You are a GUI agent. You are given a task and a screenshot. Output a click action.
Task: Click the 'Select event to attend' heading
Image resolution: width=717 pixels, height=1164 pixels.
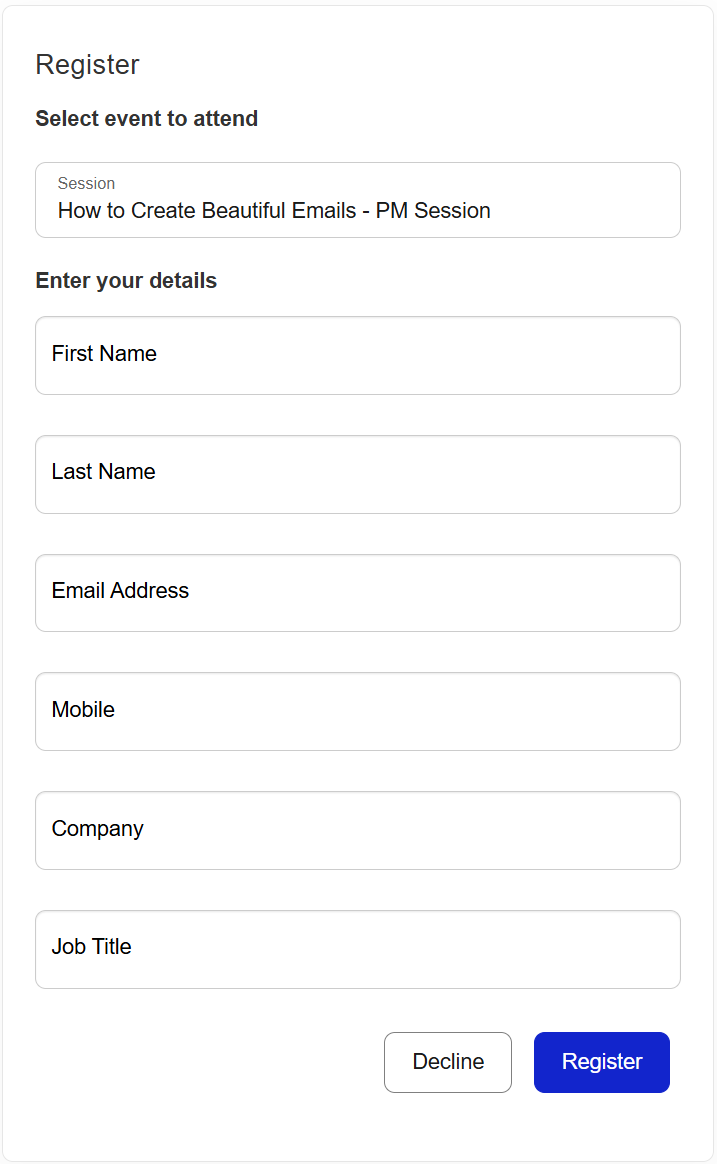(x=147, y=119)
